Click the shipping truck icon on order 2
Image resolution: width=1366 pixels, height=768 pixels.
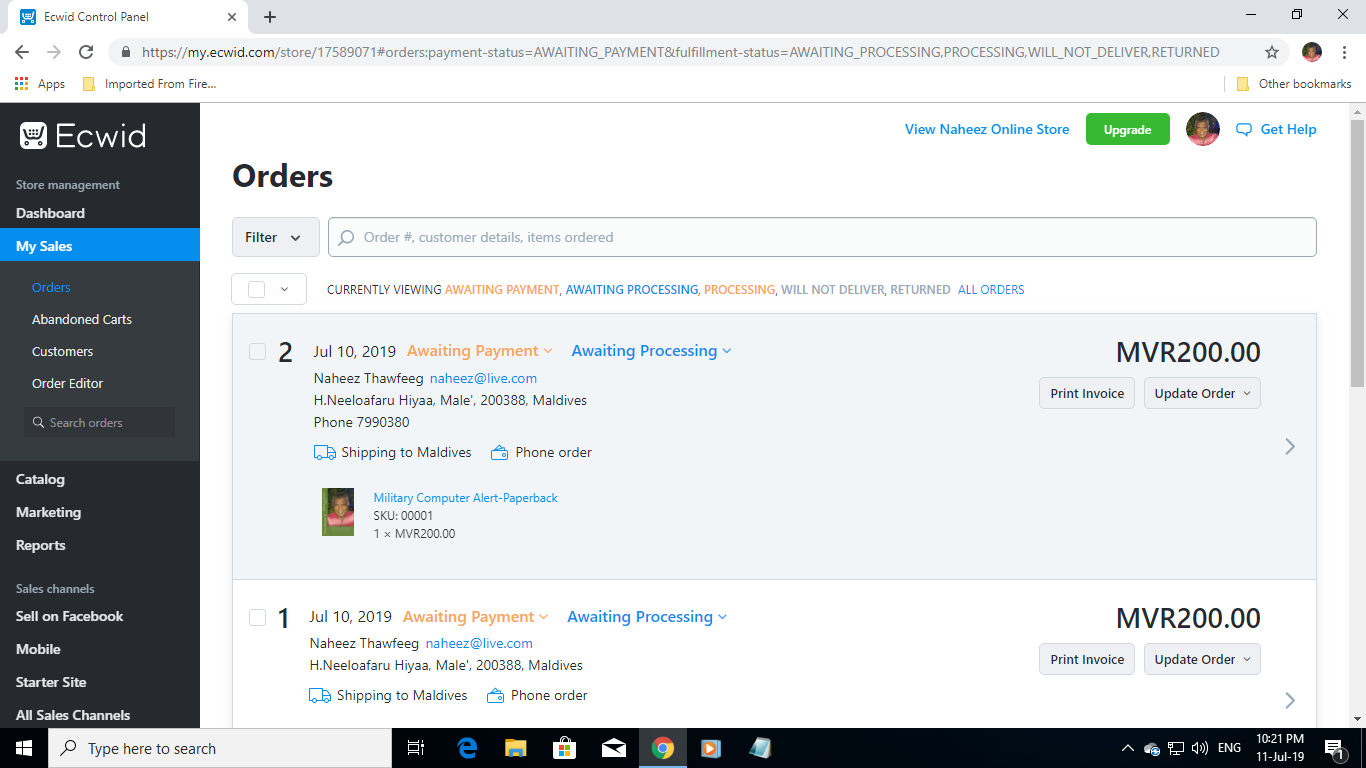[x=324, y=452]
